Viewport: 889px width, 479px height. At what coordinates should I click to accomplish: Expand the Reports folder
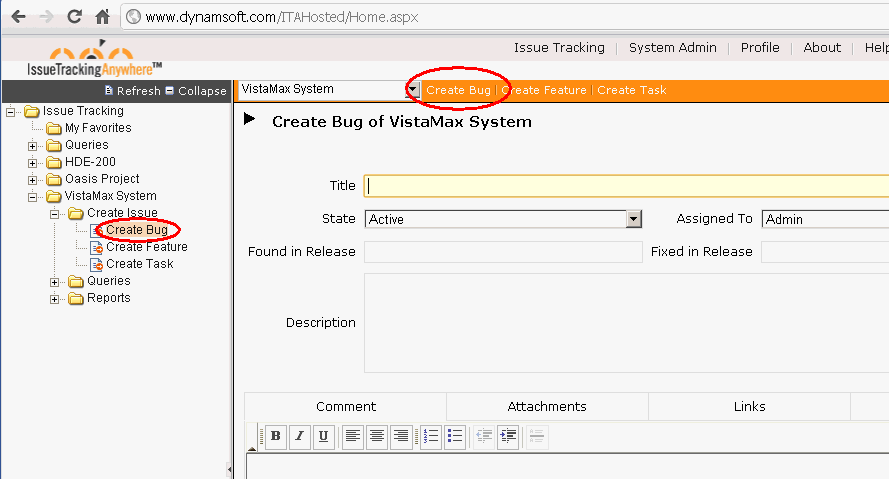pyautogui.click(x=54, y=299)
